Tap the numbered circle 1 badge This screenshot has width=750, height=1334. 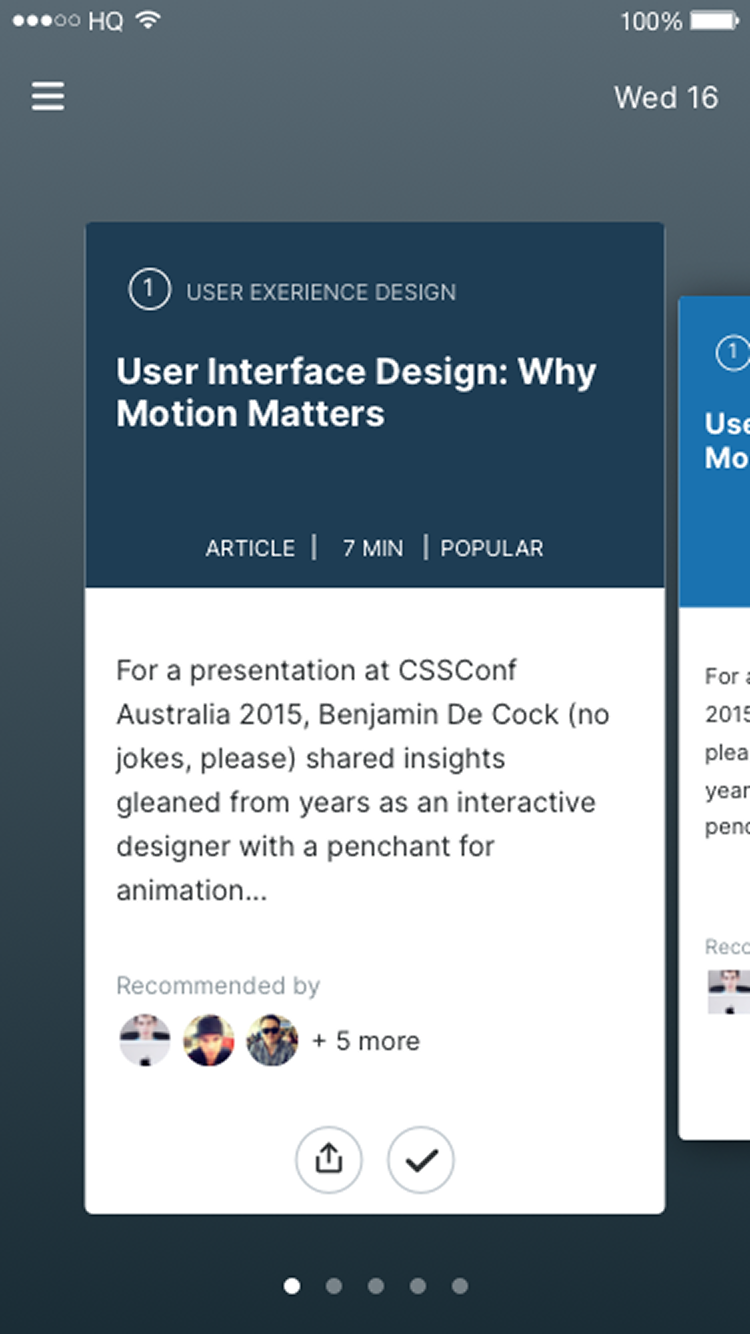pos(149,291)
